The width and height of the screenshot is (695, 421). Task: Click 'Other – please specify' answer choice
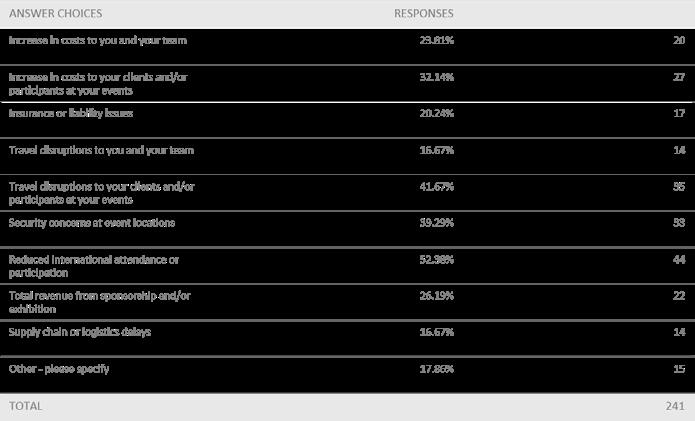[59, 369]
